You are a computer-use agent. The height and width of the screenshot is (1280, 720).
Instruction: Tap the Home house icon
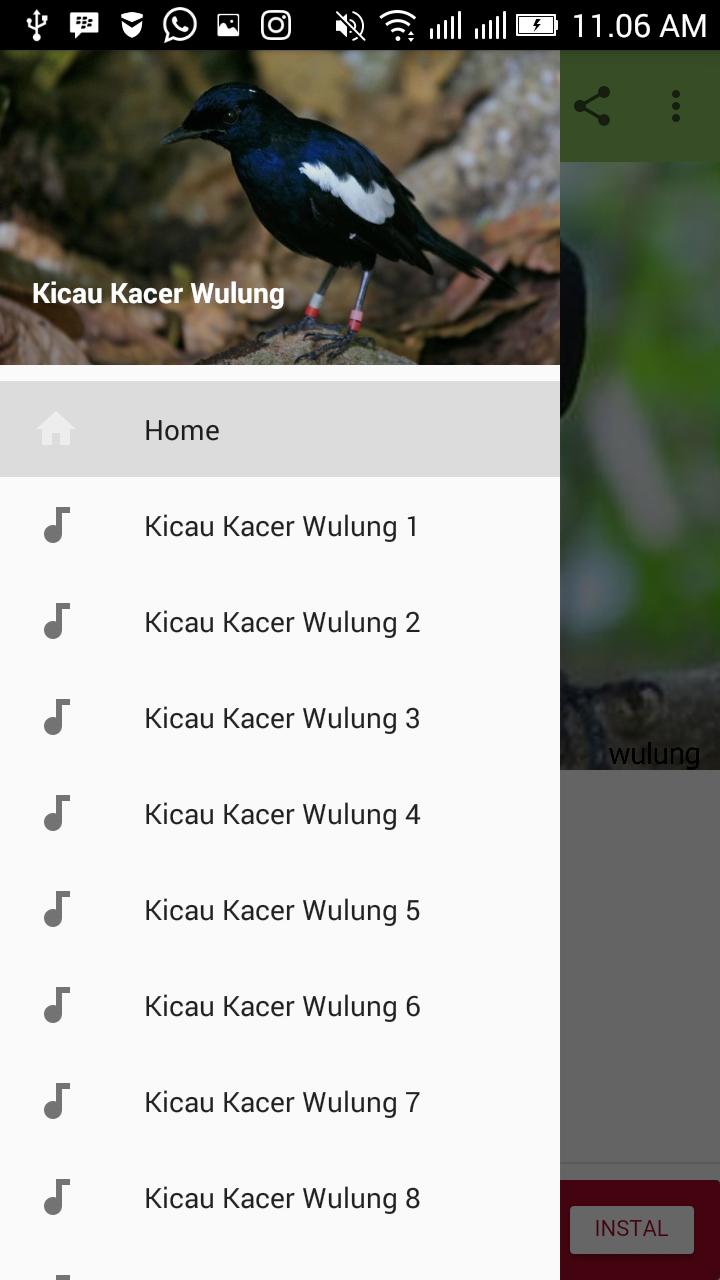(x=56, y=429)
